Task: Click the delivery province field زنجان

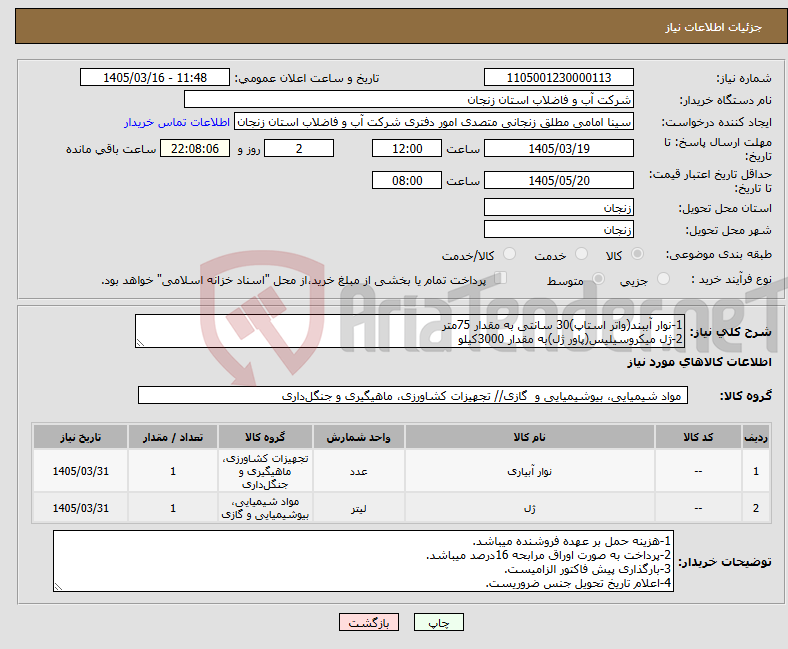Action: click(559, 207)
